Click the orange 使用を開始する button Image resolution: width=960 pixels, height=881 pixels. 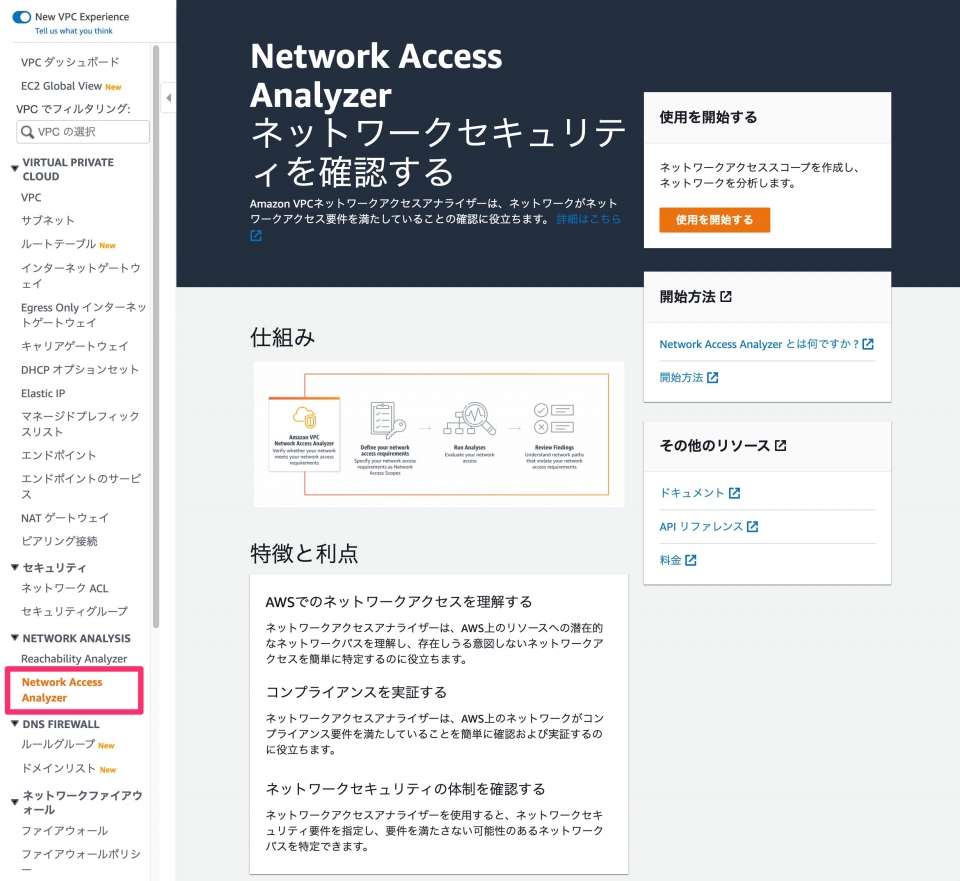713,220
